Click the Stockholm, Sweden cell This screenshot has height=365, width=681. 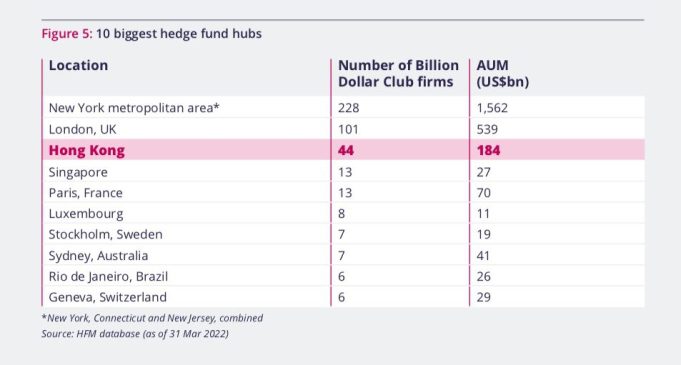click(x=106, y=234)
